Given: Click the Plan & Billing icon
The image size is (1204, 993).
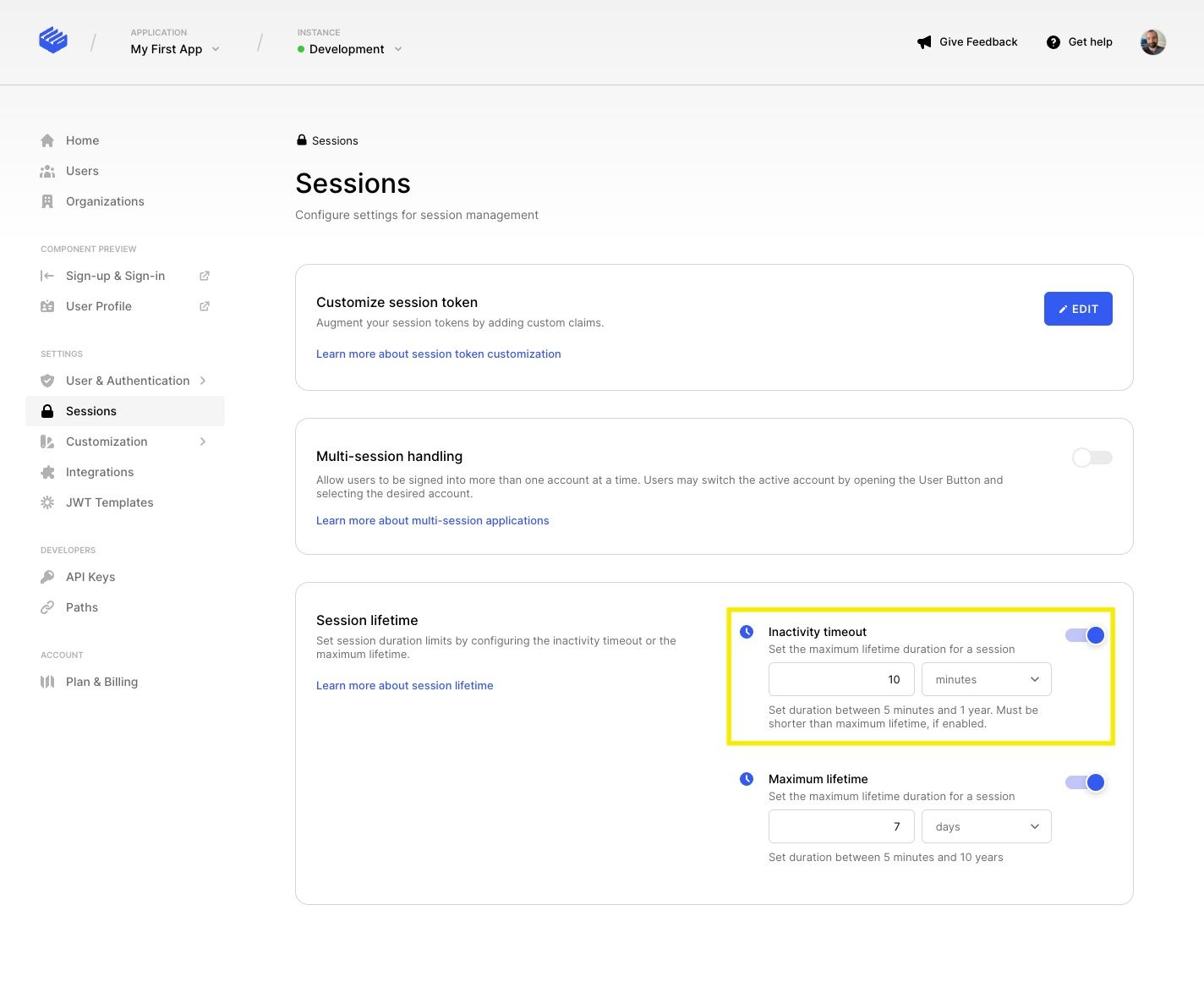Looking at the screenshot, I should coord(47,682).
